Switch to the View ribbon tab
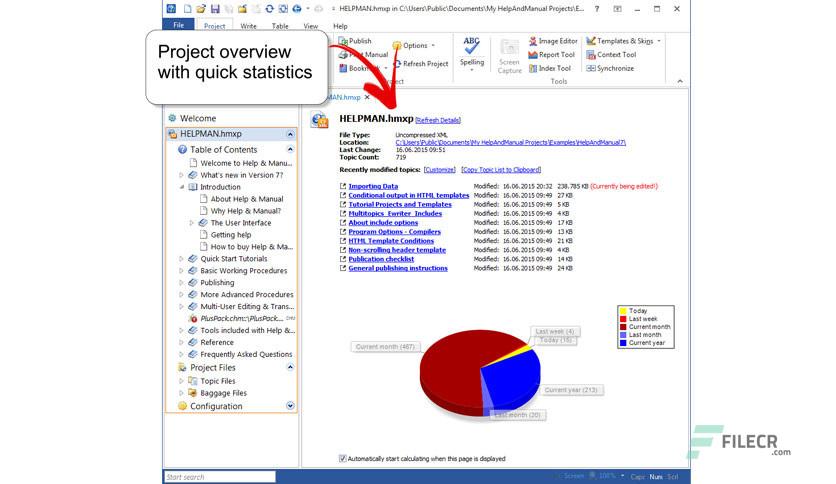The width and height of the screenshot is (836, 484). coord(311,26)
